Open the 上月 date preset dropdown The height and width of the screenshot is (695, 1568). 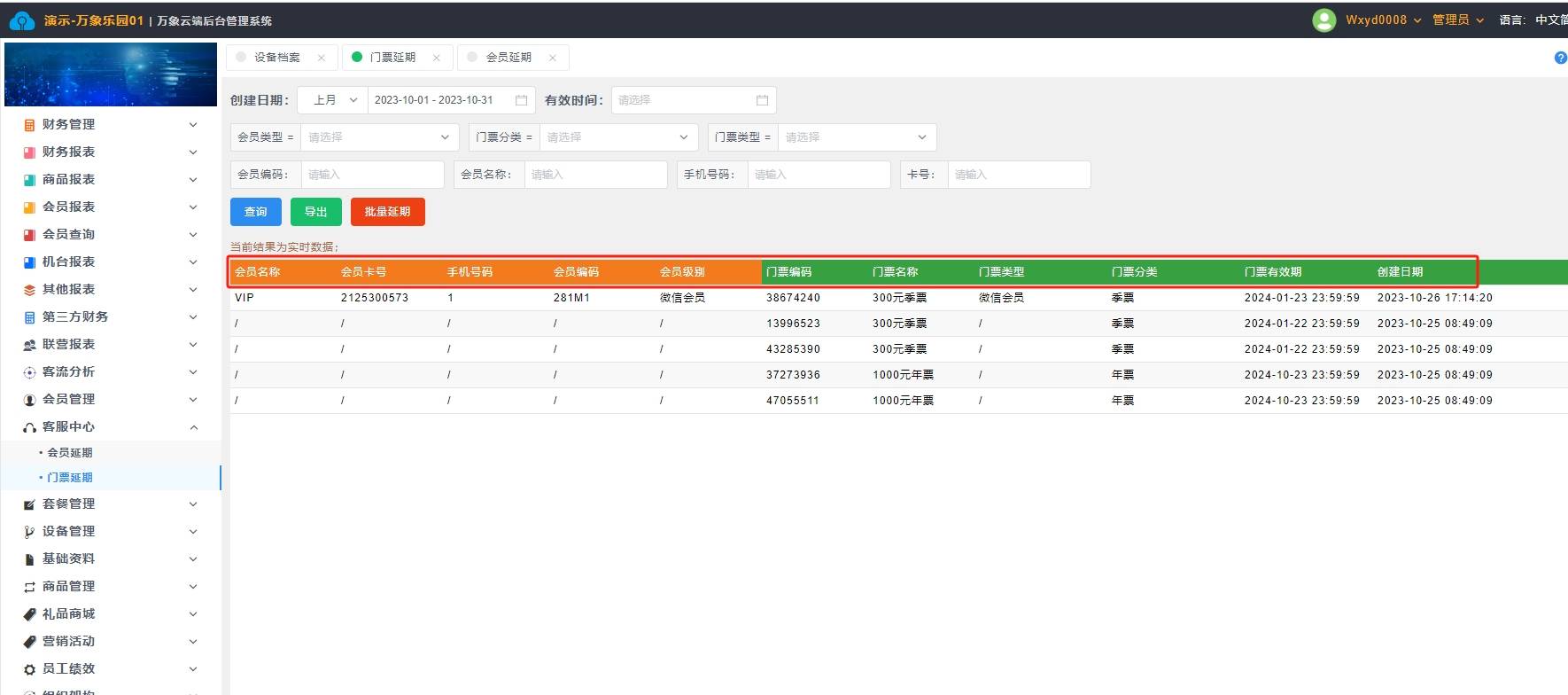coord(332,100)
